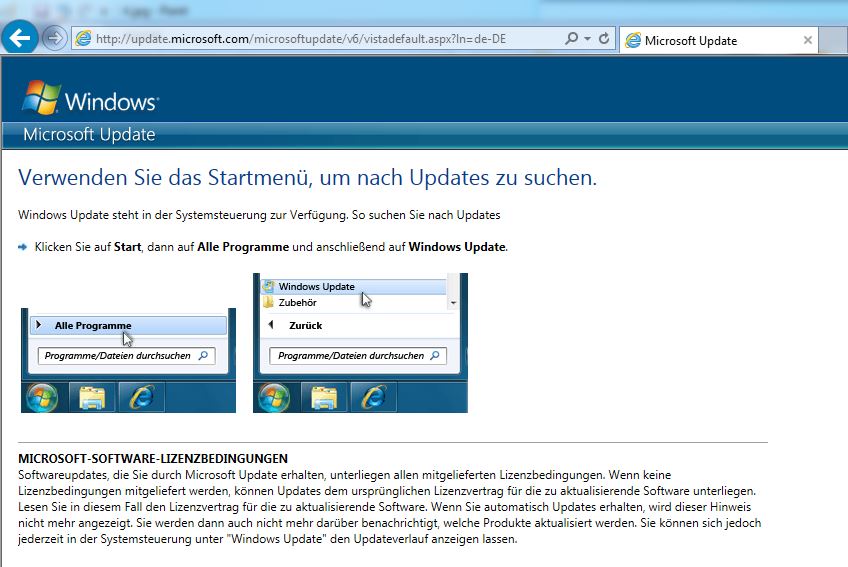This screenshot has height=567, width=848.
Task: Refresh the page with reload icon
Action: point(604,38)
